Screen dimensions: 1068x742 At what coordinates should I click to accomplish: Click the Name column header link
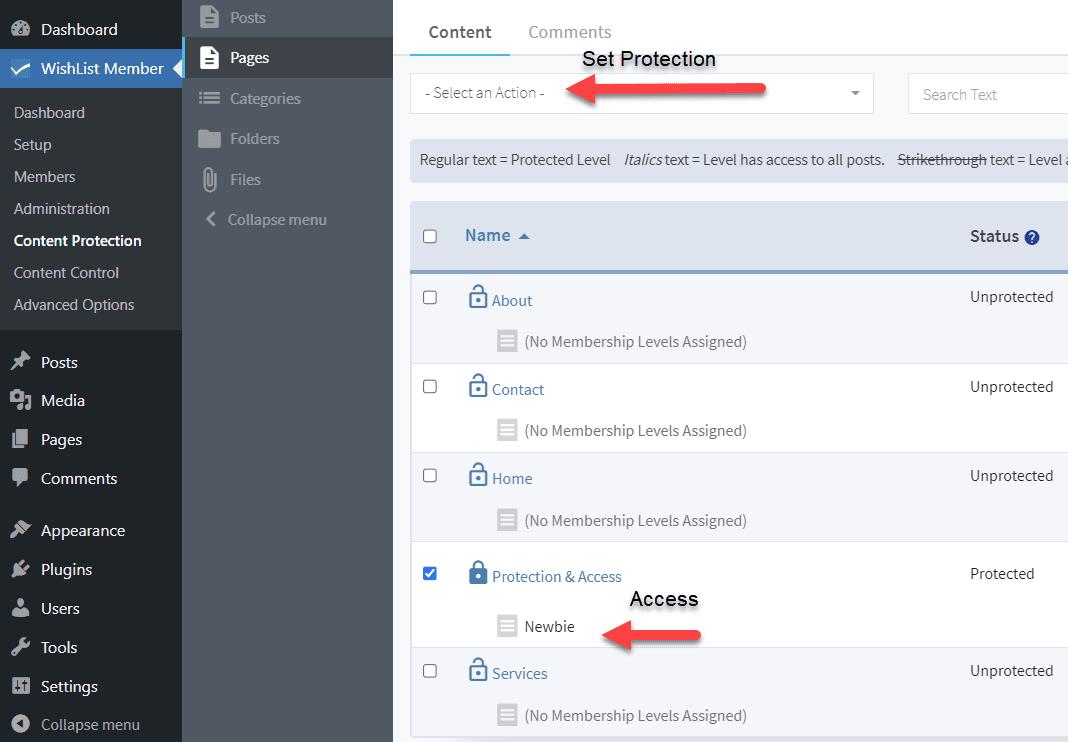pyautogui.click(x=488, y=235)
